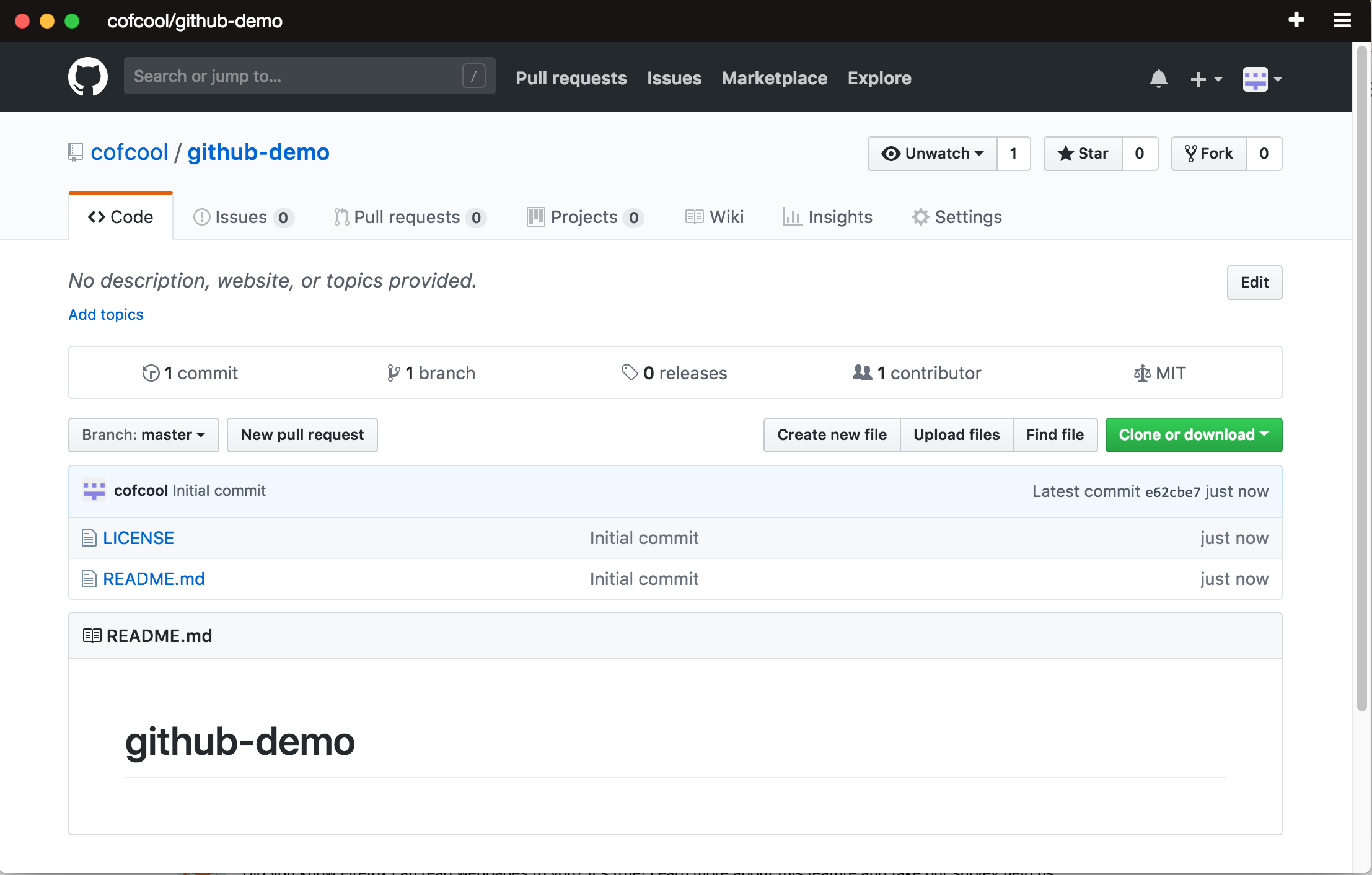Open the MIT license link
1372x875 pixels.
[x=1159, y=373]
